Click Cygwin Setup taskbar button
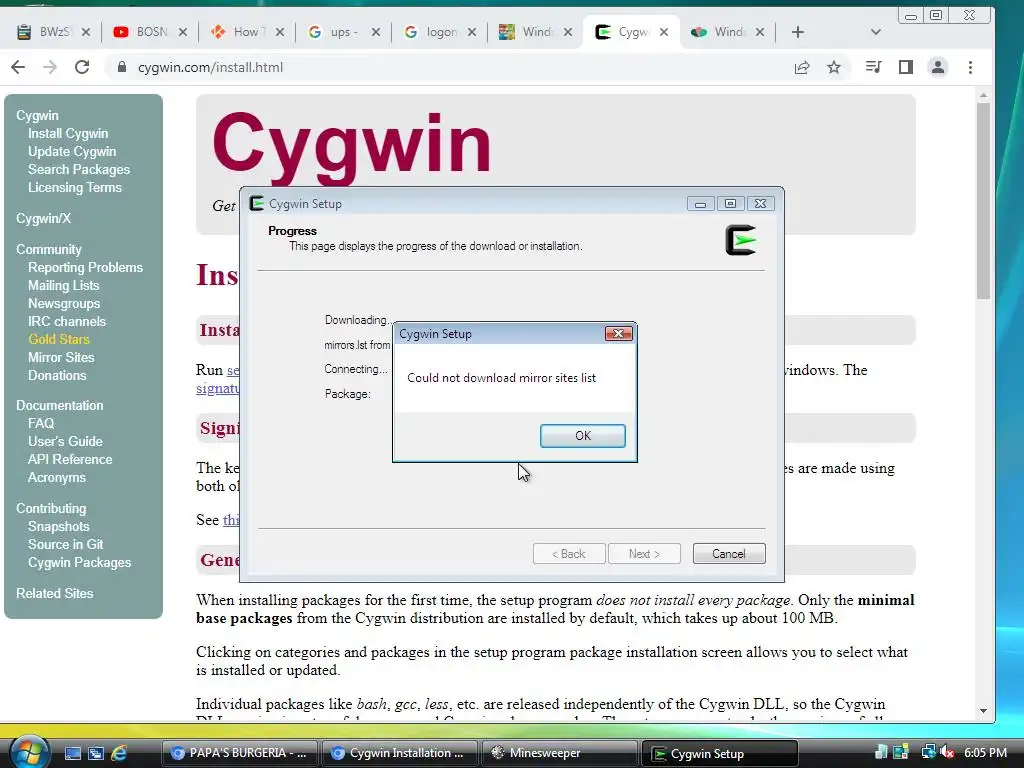 pyautogui.click(x=720, y=753)
